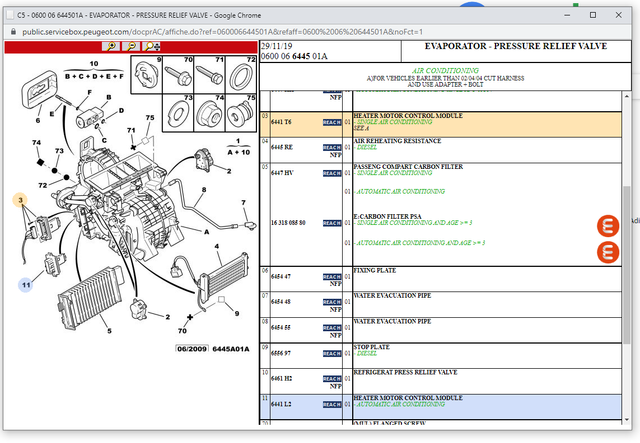This screenshot has height=443, width=640.
Task: Click AIR REHEATING RESISTANCE description
Action: tap(397, 141)
